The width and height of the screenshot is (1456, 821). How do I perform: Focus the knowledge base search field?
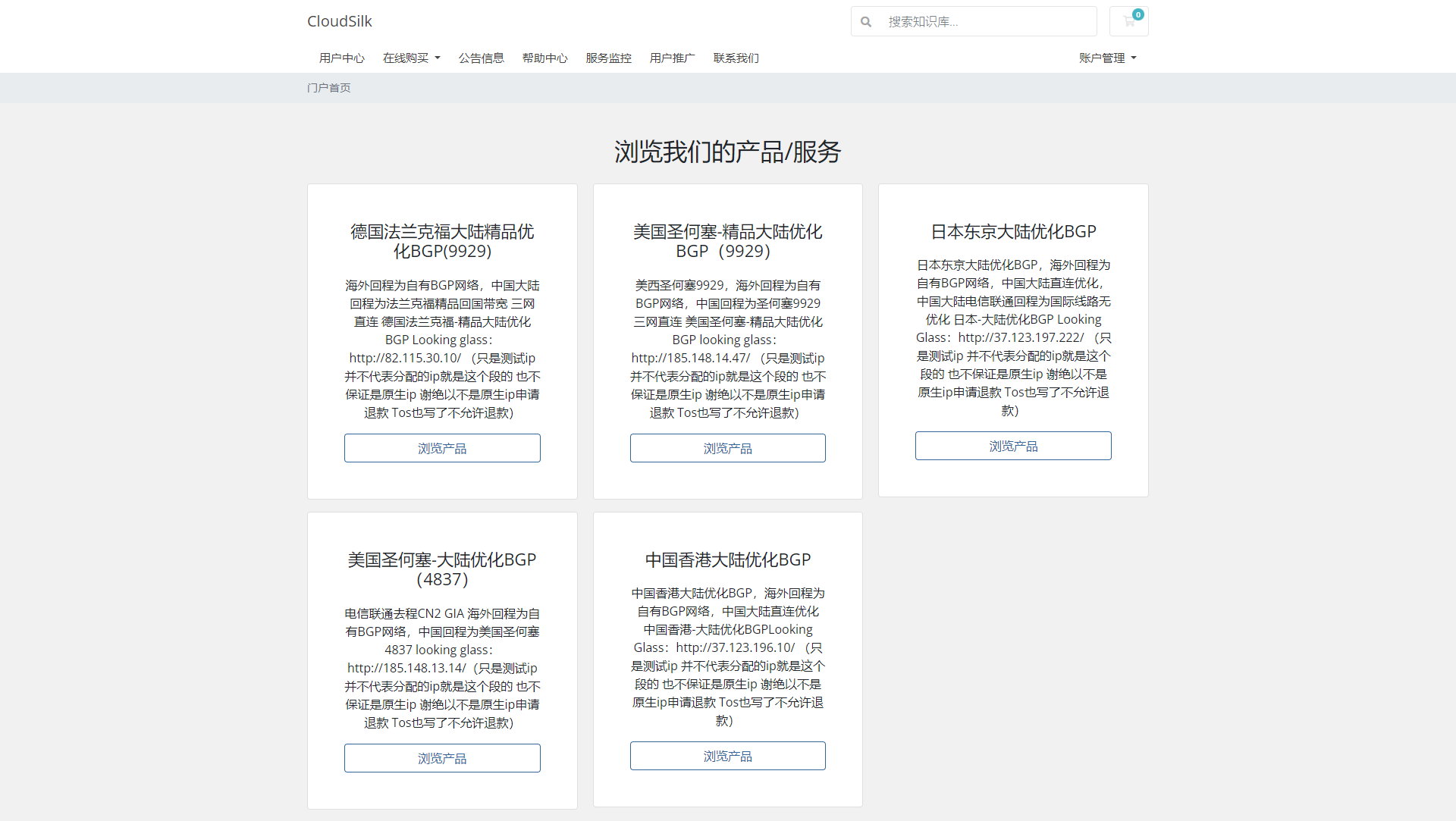click(988, 21)
